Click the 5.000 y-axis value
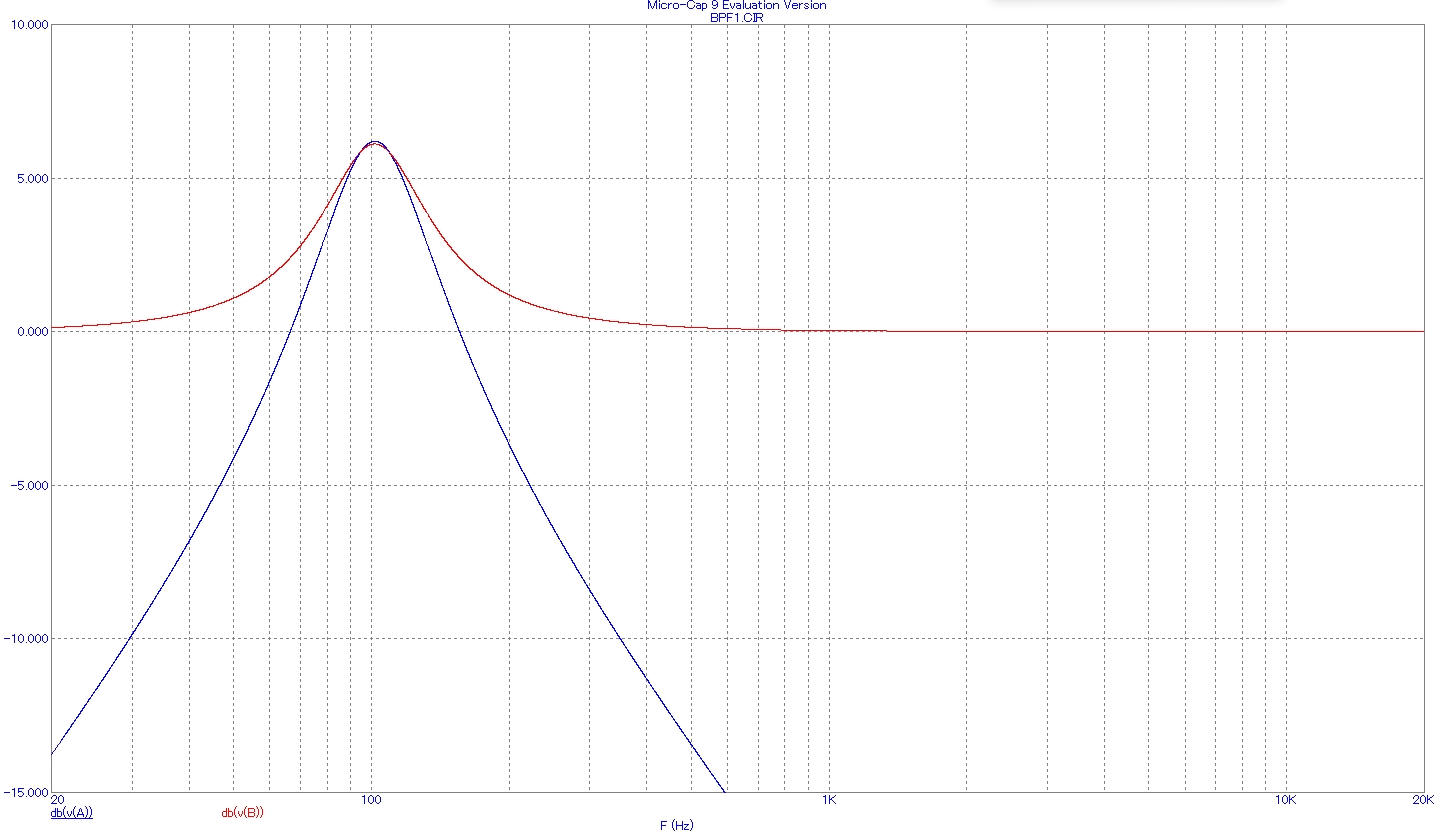The height and width of the screenshot is (834, 1436). pos(33,179)
